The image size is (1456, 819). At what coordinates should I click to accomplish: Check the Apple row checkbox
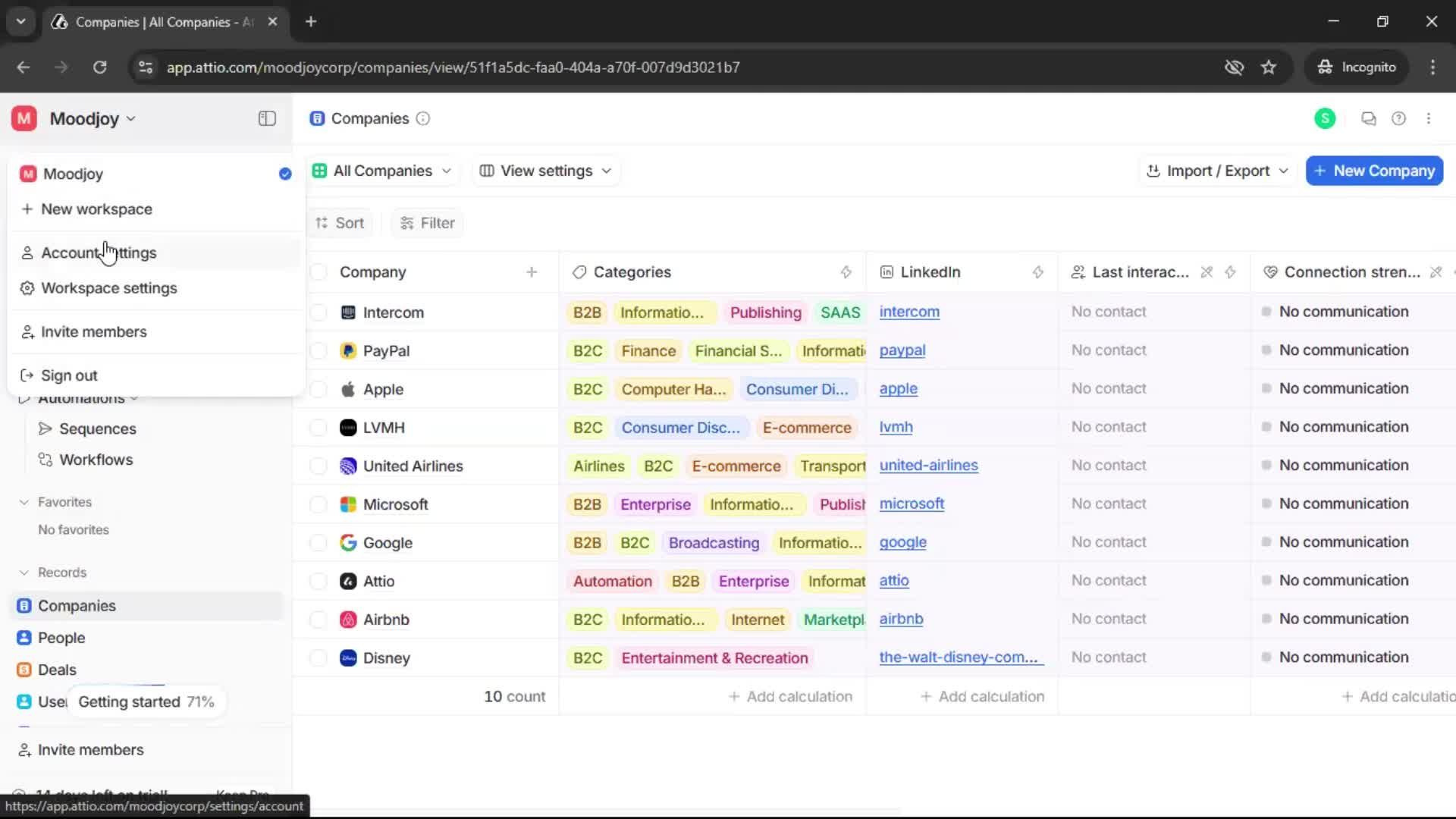coord(318,389)
